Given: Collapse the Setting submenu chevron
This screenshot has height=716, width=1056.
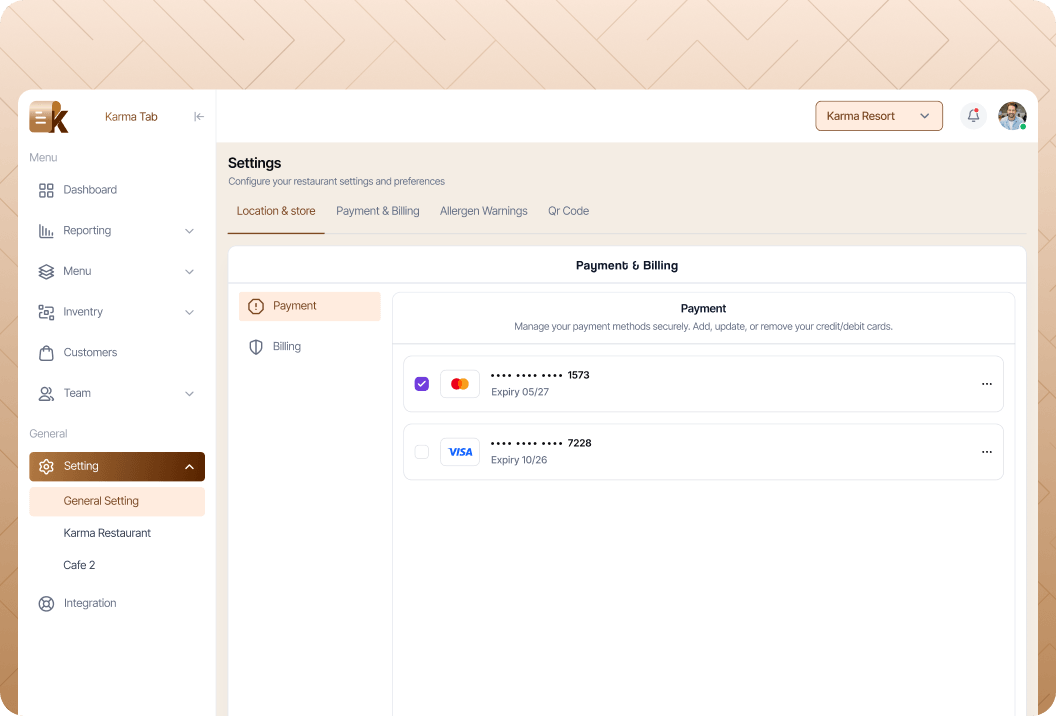Looking at the screenshot, I should [x=189, y=467].
